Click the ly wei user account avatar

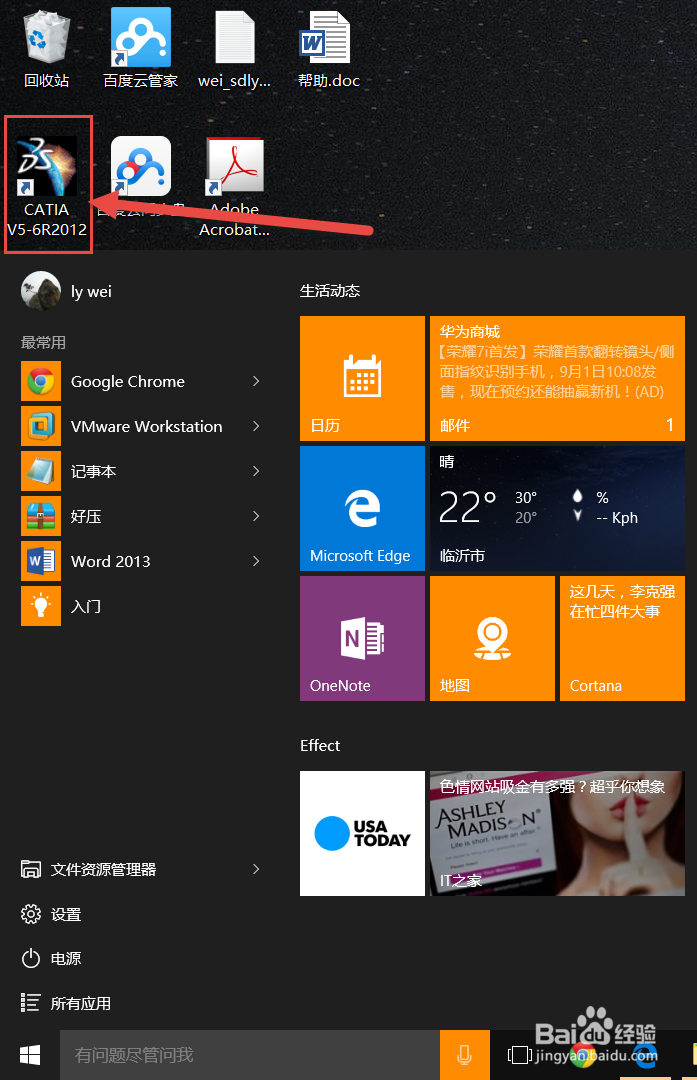coord(41,291)
